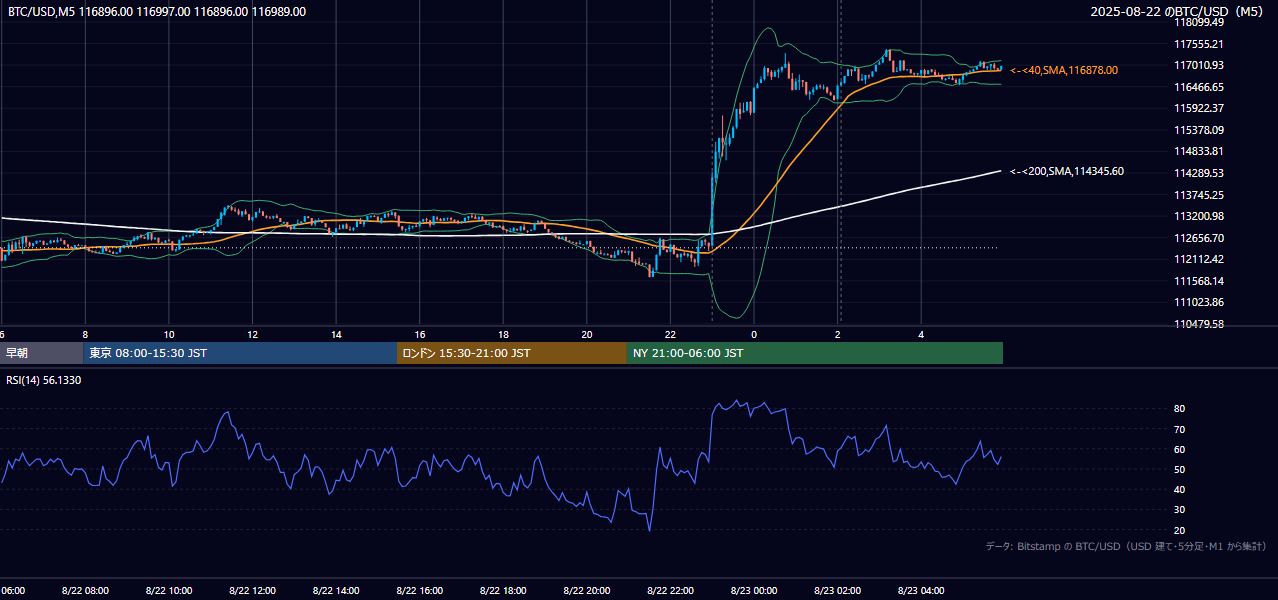This screenshot has width=1278, height=600.
Task: Click hour label 16 under the price chart
Action: tap(420, 335)
